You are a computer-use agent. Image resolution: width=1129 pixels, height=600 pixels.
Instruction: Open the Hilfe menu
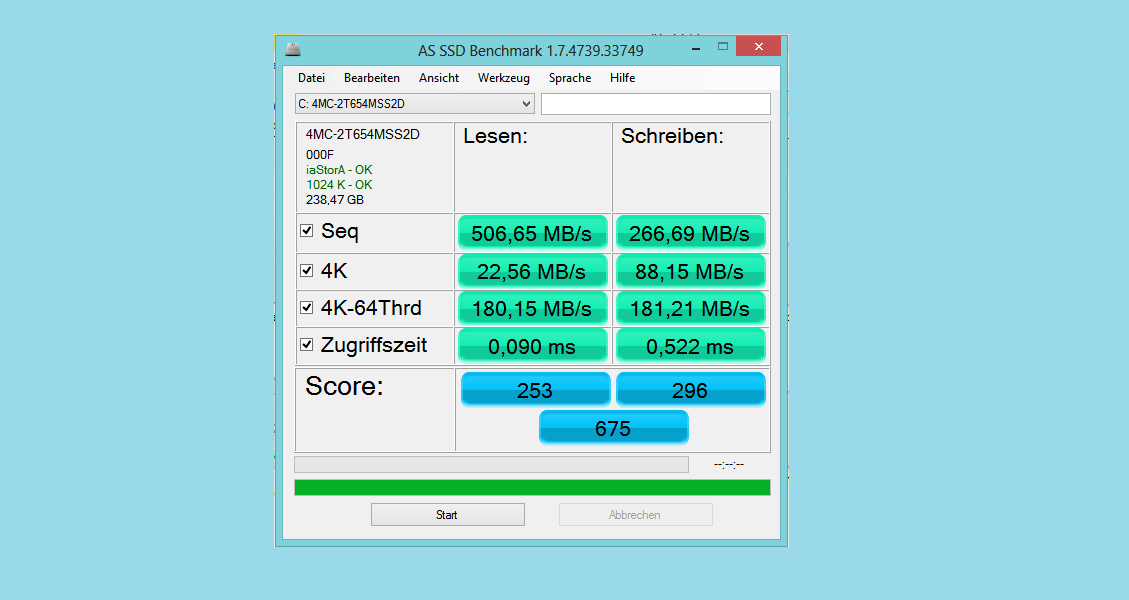[622, 78]
